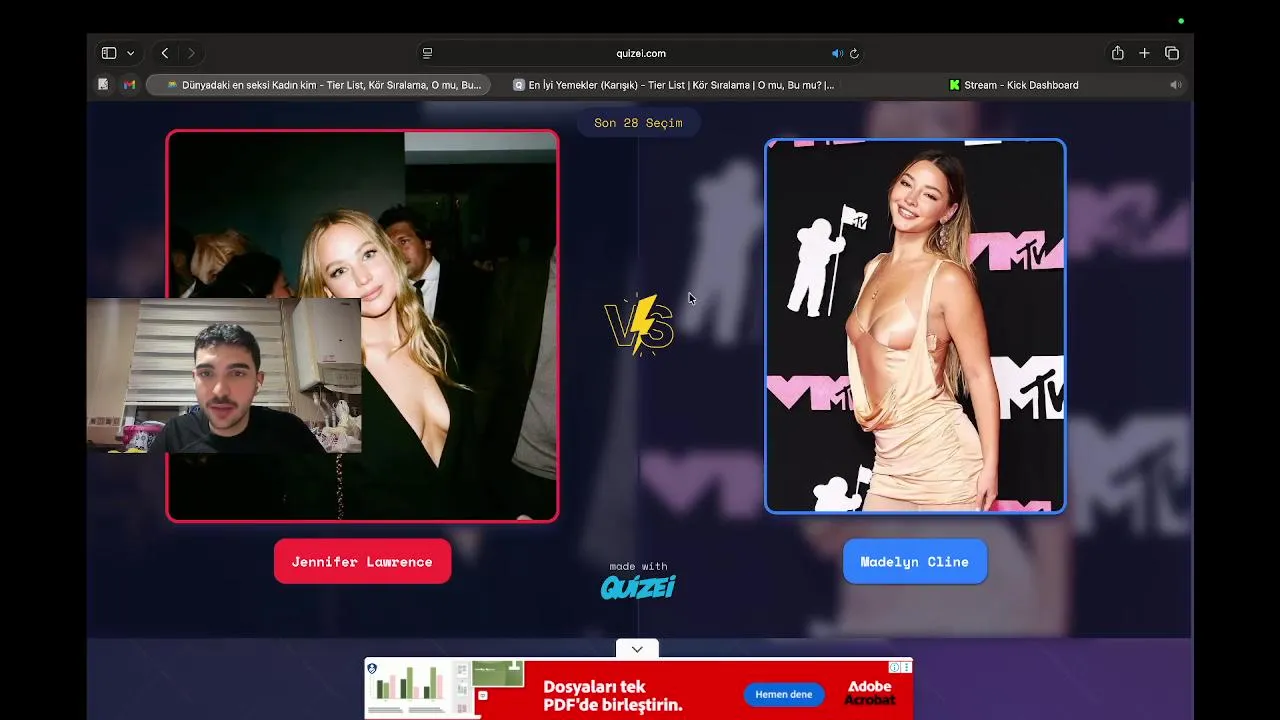The height and width of the screenshot is (720, 1280).
Task: Open a new tab
Action: pyautogui.click(x=1145, y=53)
